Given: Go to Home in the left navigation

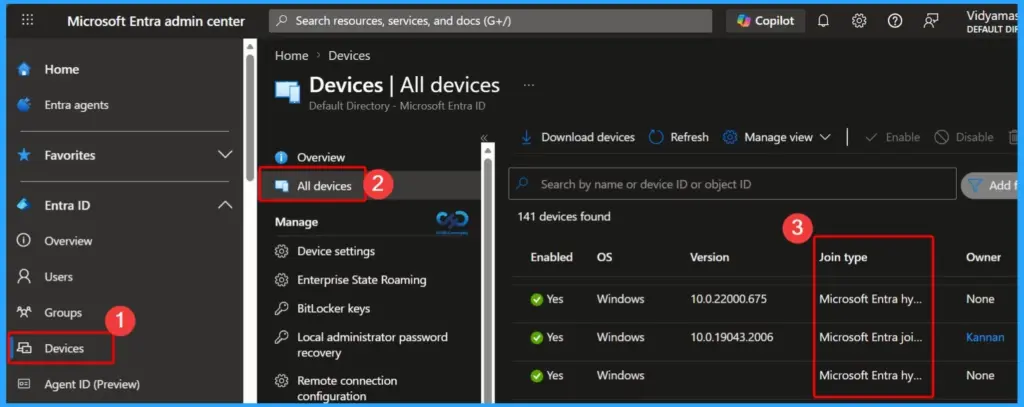Looking at the screenshot, I should pyautogui.click(x=61, y=69).
